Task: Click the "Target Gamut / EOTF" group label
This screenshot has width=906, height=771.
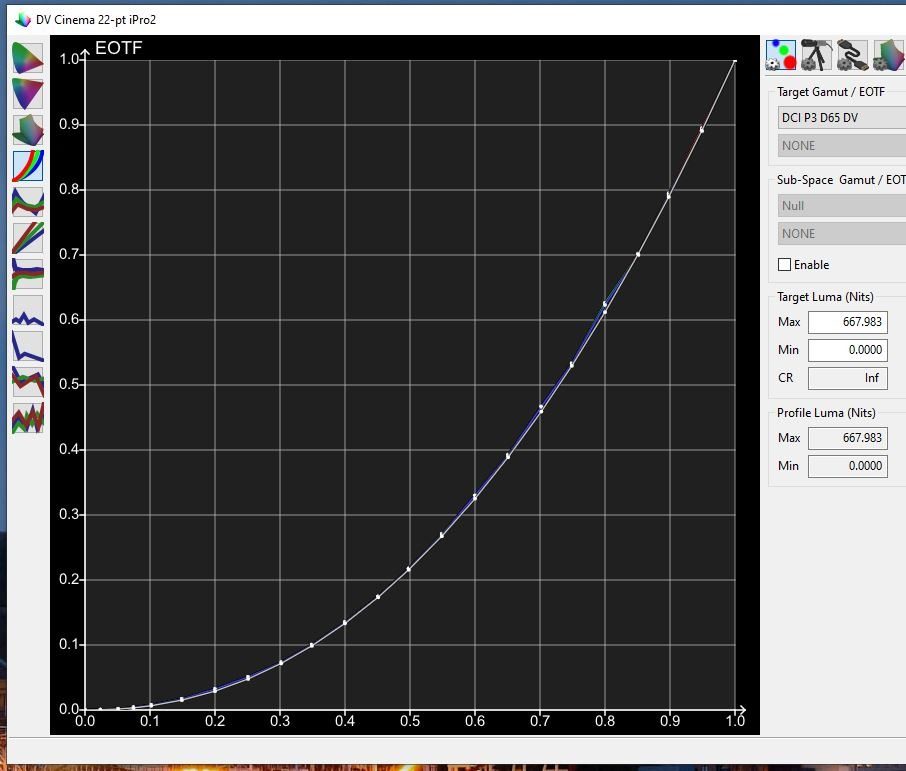Action: pos(830,92)
